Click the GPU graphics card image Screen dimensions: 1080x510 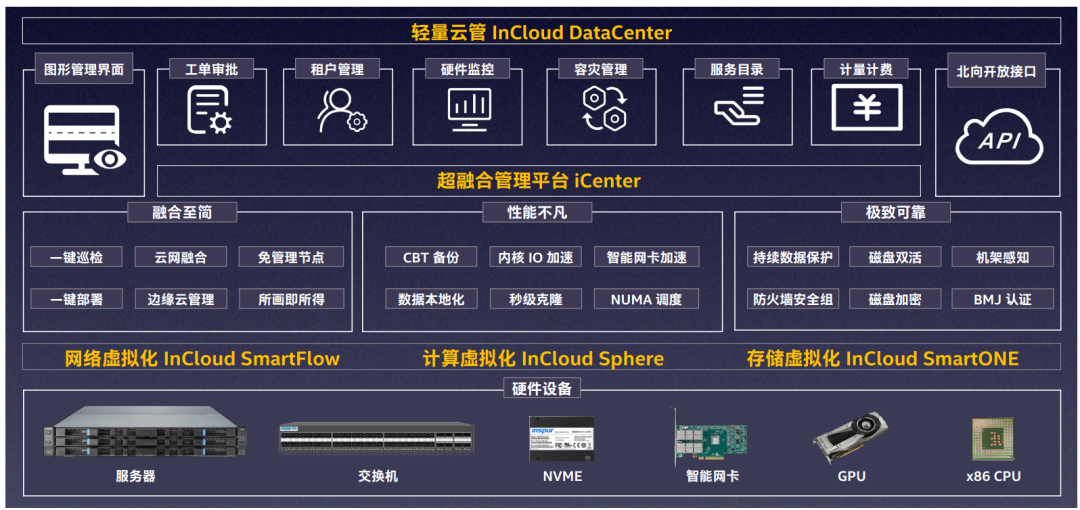pyautogui.click(x=851, y=437)
